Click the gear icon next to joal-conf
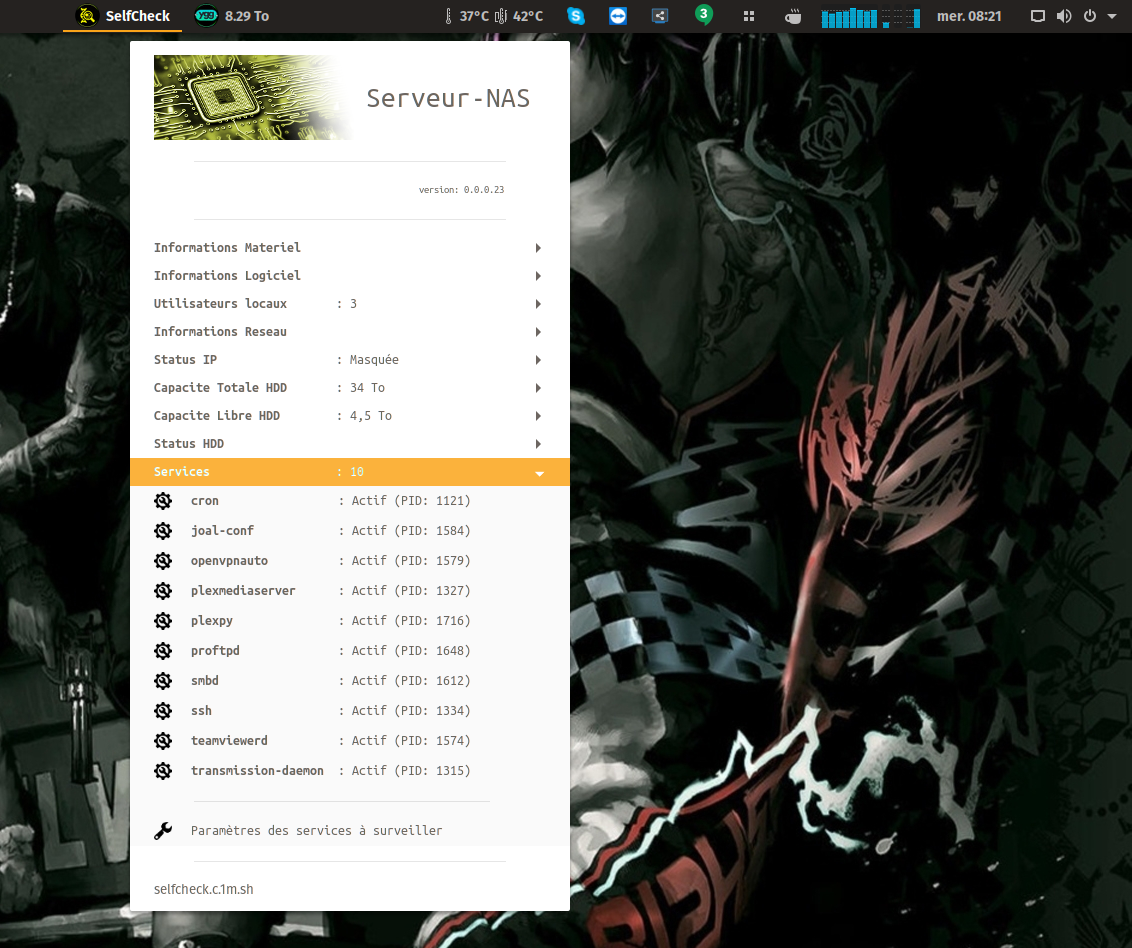 pos(163,531)
